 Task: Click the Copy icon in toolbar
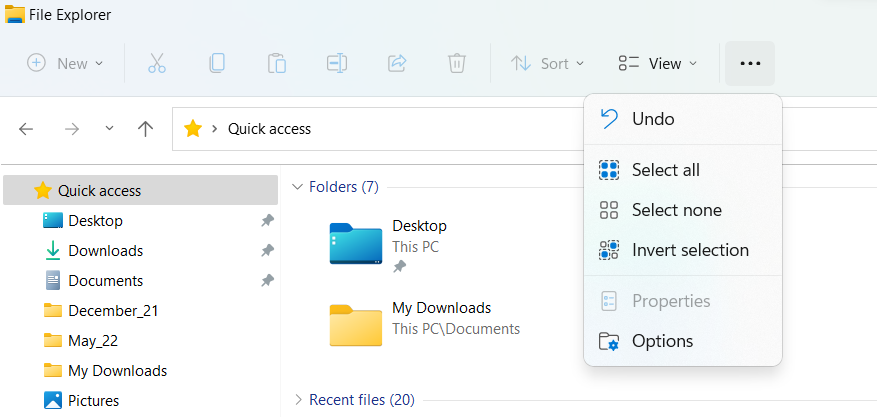tap(216, 63)
